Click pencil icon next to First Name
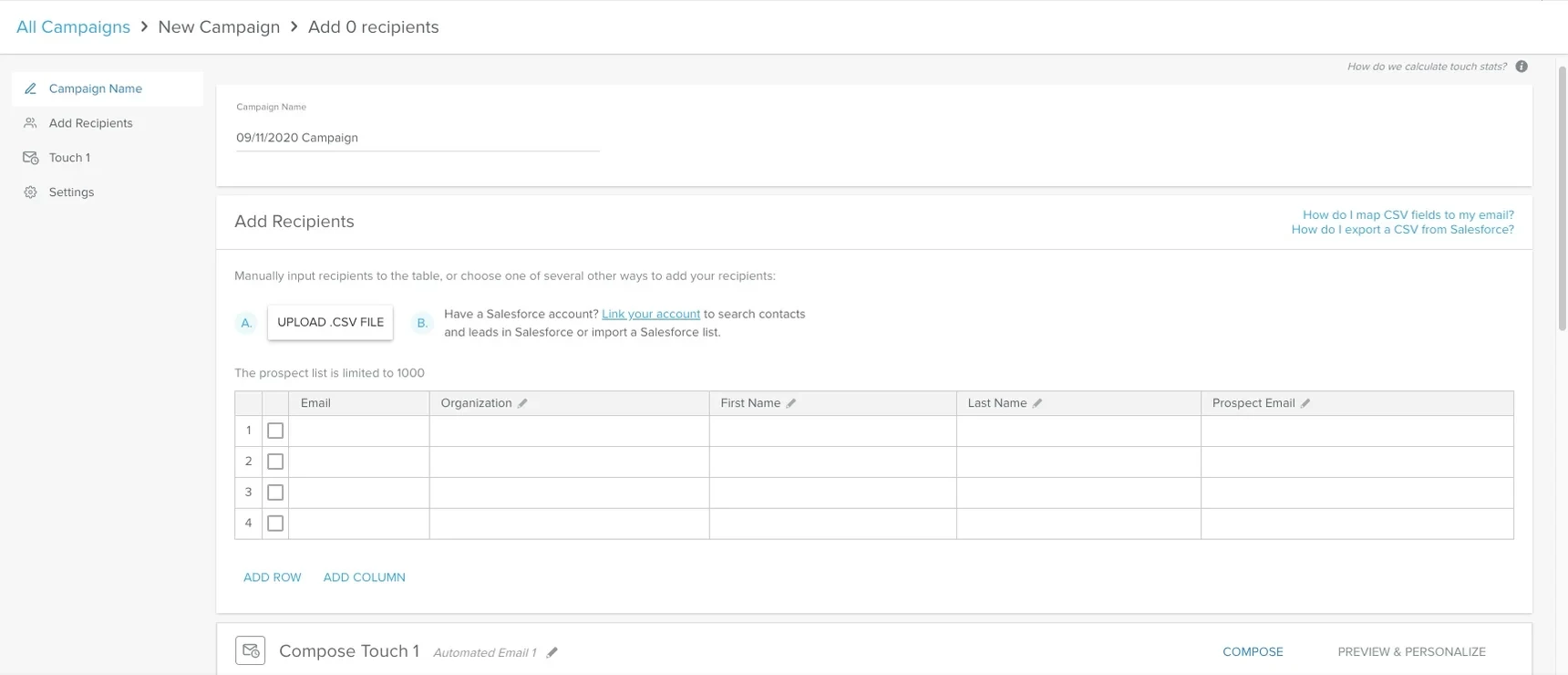1568x675 pixels. [791, 403]
